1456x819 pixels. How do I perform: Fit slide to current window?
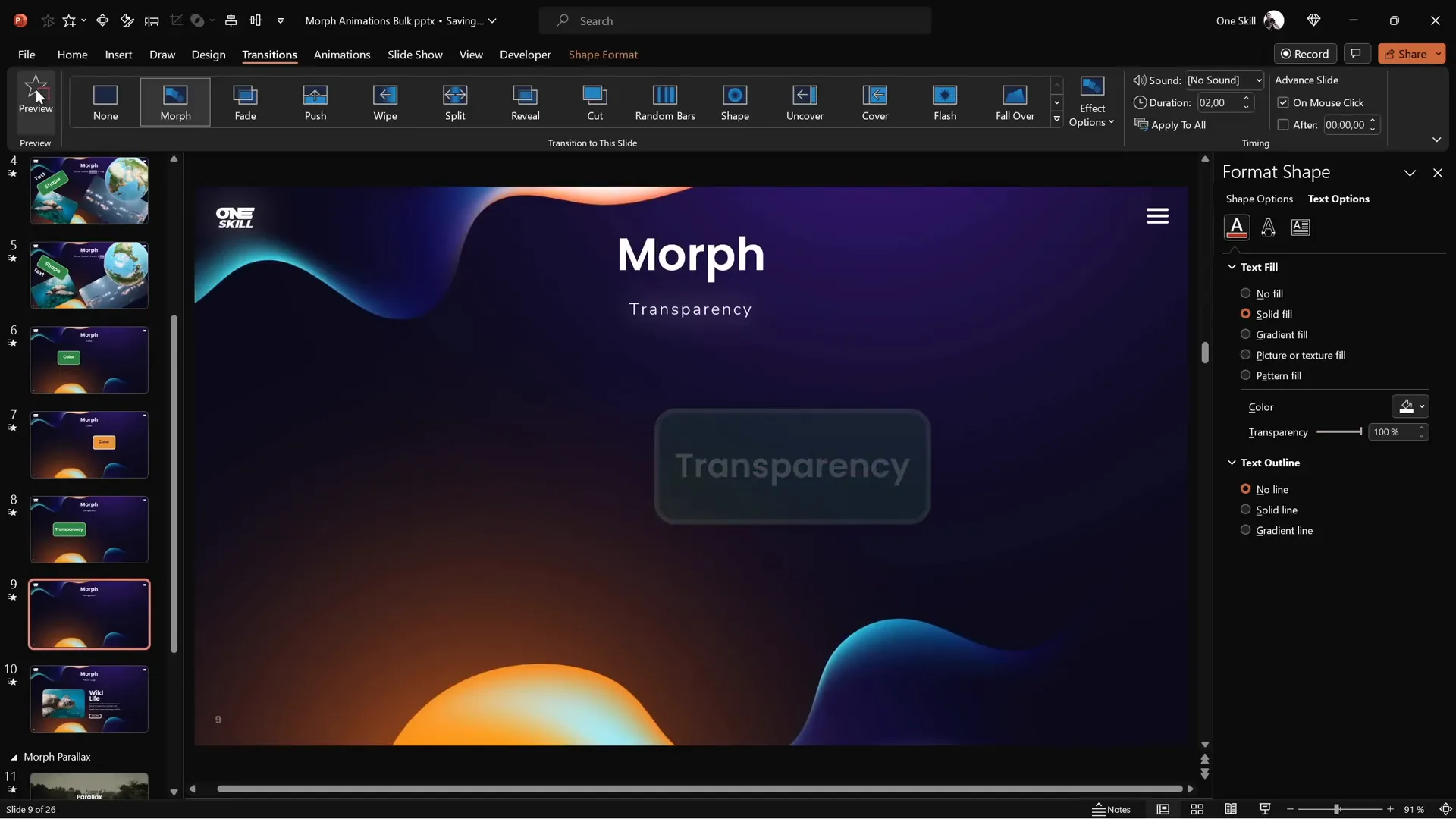pyautogui.click(x=1445, y=809)
